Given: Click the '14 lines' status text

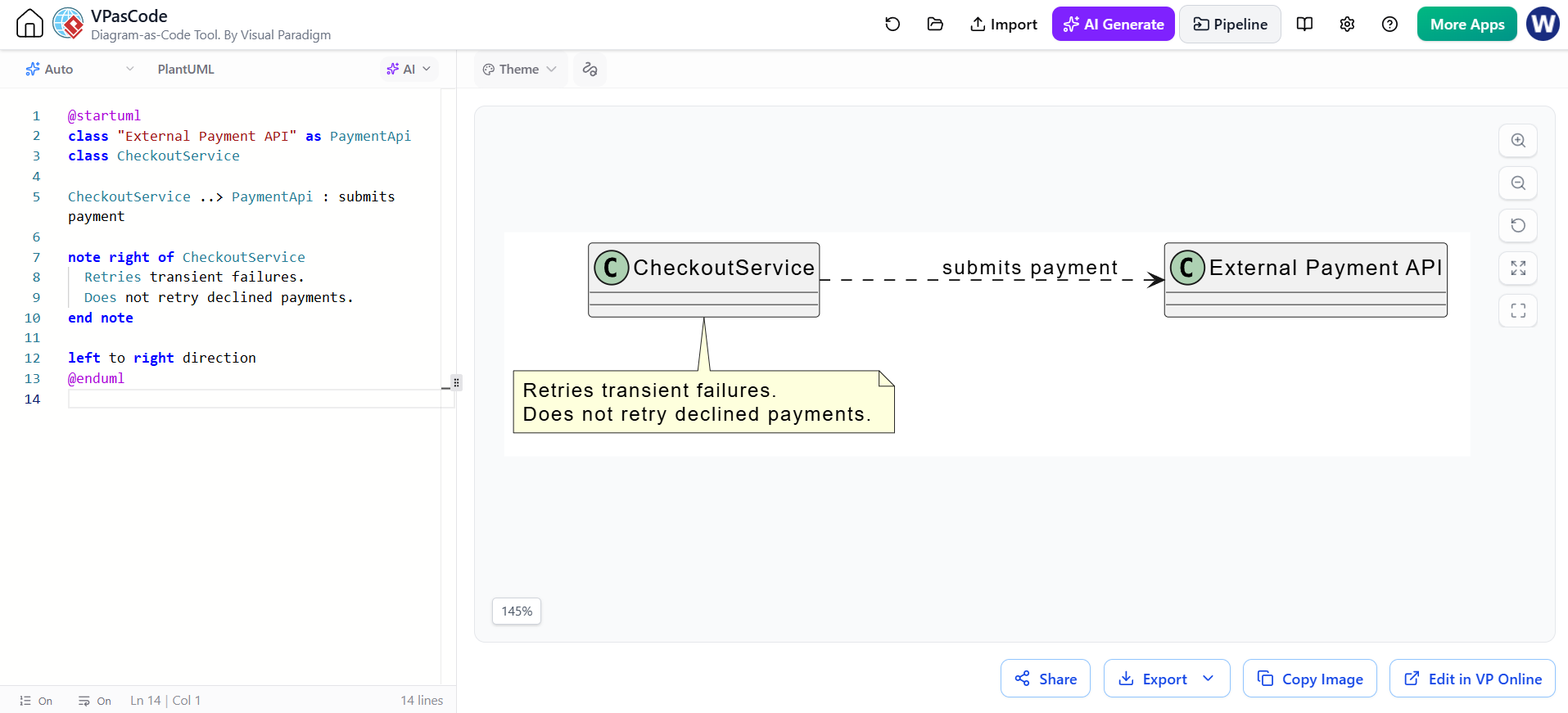Looking at the screenshot, I should click(422, 701).
